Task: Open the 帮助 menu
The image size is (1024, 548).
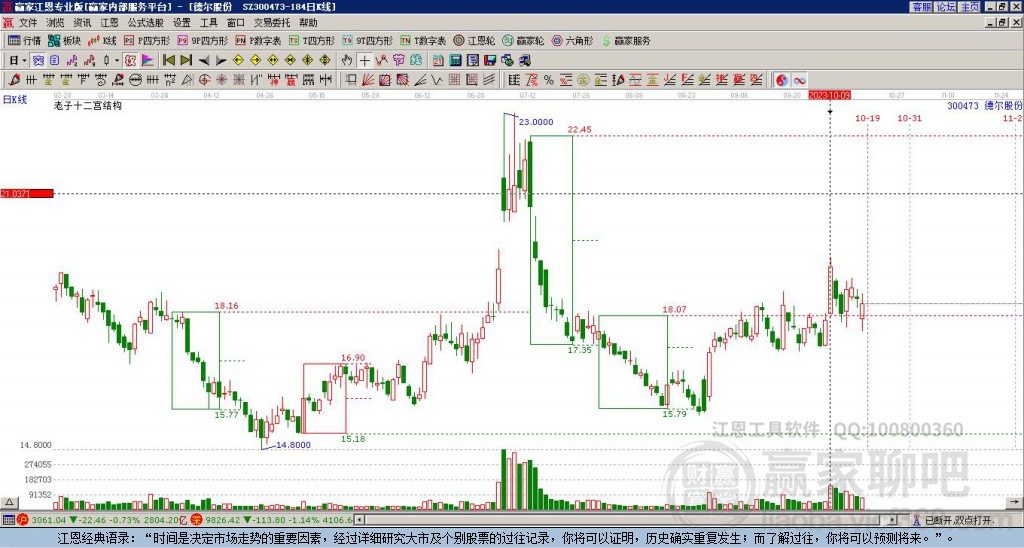Action: coord(308,23)
